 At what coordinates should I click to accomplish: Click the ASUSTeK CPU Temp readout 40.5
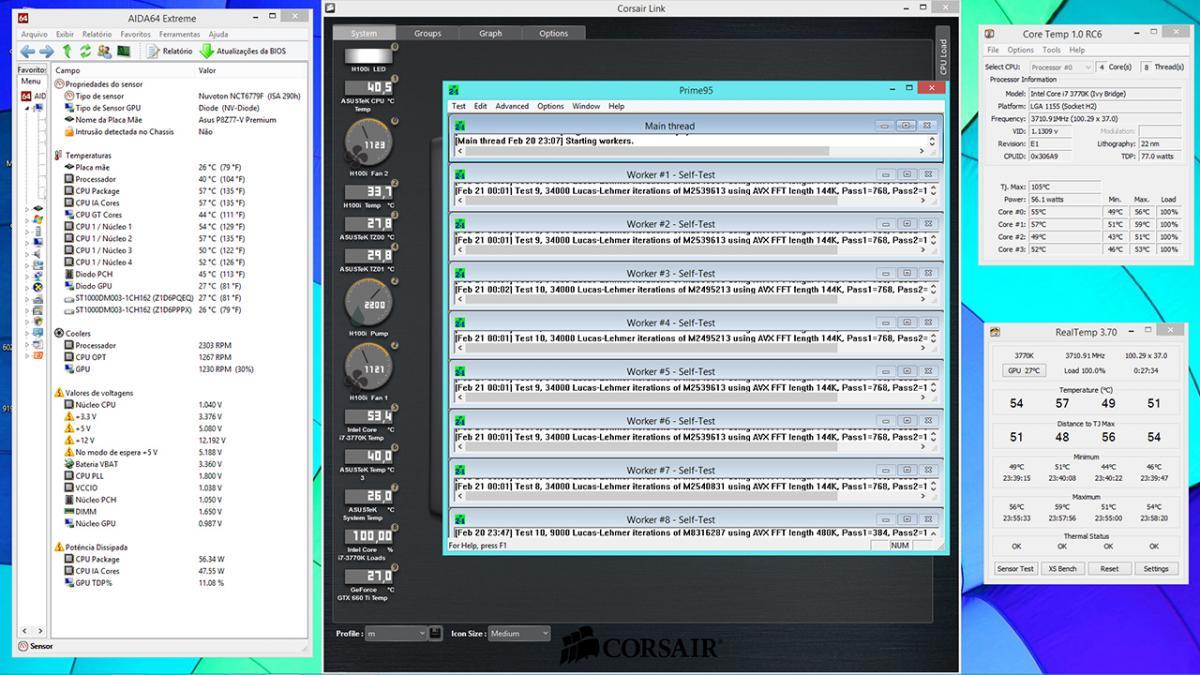(369, 88)
